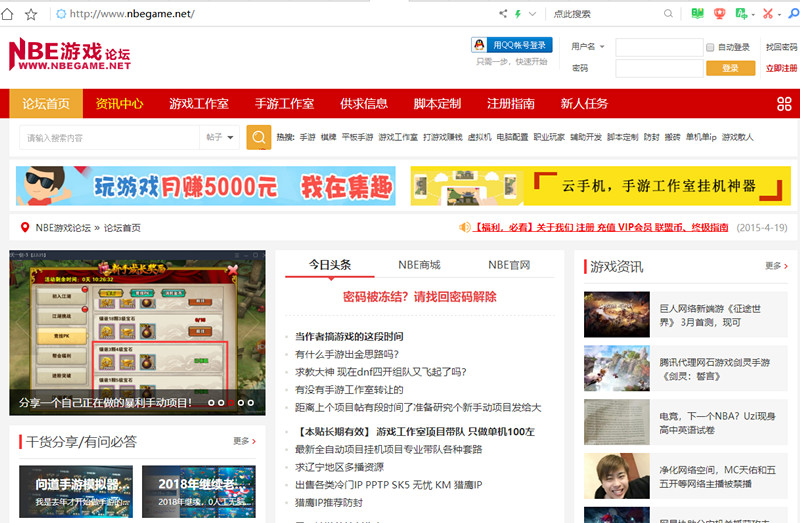800x523 pixels.
Task: Open the 玩游戏月赚5000元 banner ad
Action: tap(206, 186)
